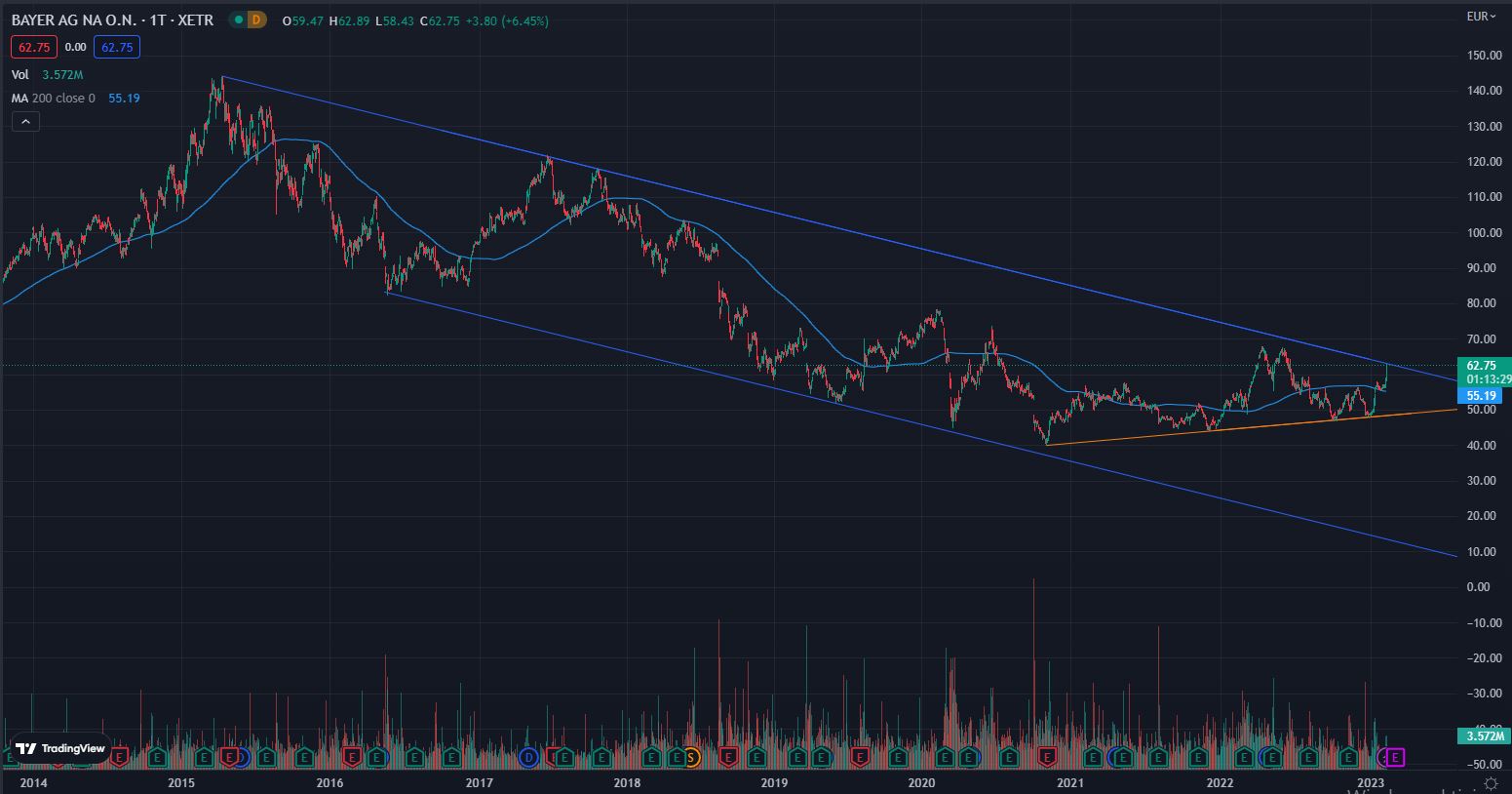Open the red earnings marker in early 2016

coord(353,756)
